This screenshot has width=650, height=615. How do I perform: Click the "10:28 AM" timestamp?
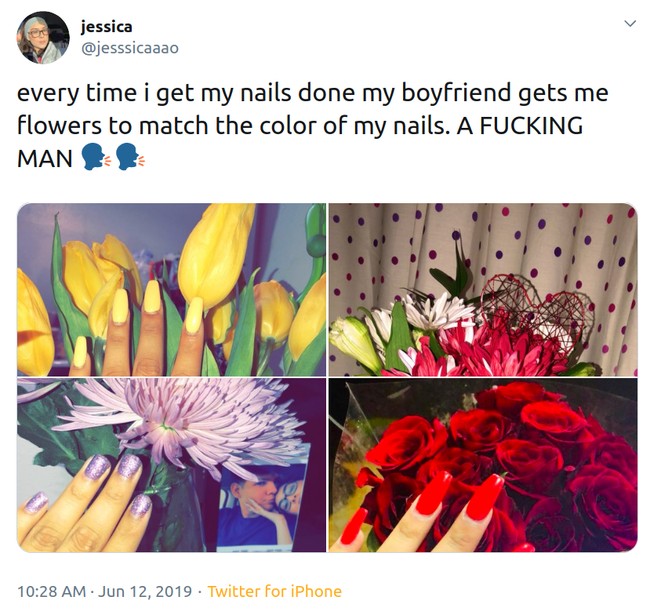(x=54, y=591)
